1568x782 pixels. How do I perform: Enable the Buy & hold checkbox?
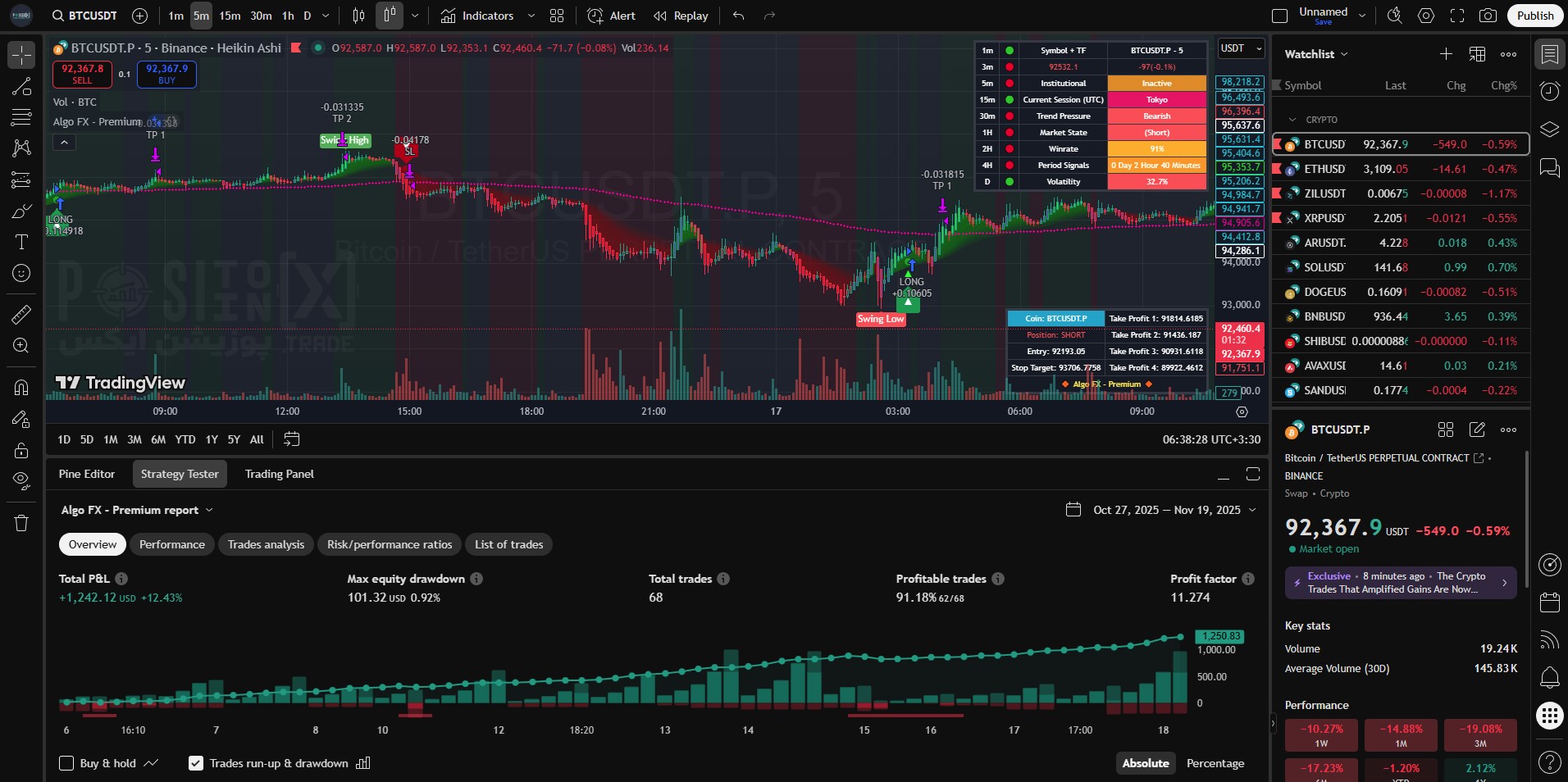coord(67,763)
